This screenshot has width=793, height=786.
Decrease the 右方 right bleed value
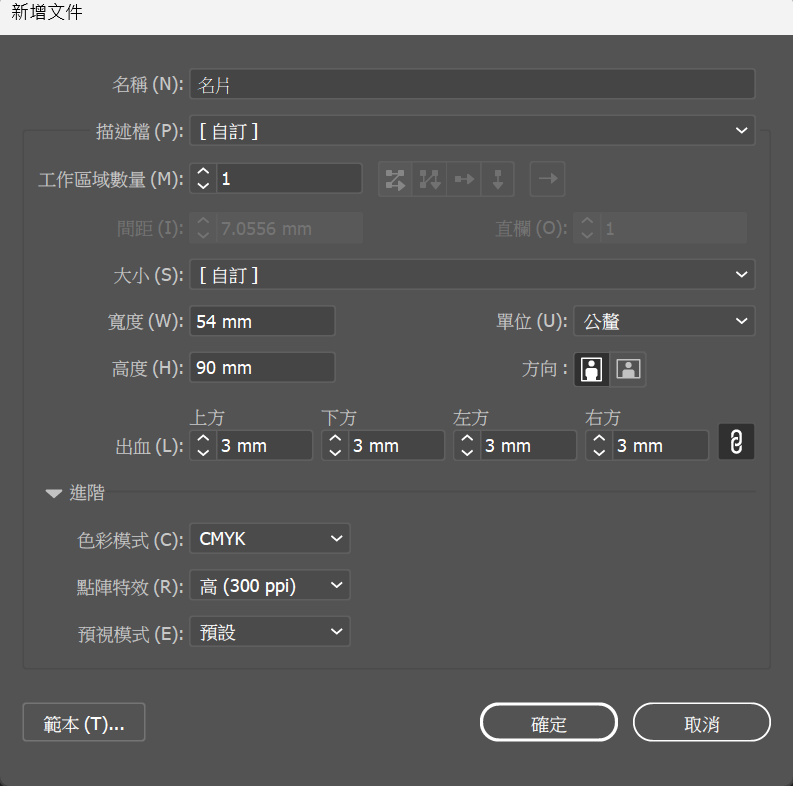click(x=599, y=452)
